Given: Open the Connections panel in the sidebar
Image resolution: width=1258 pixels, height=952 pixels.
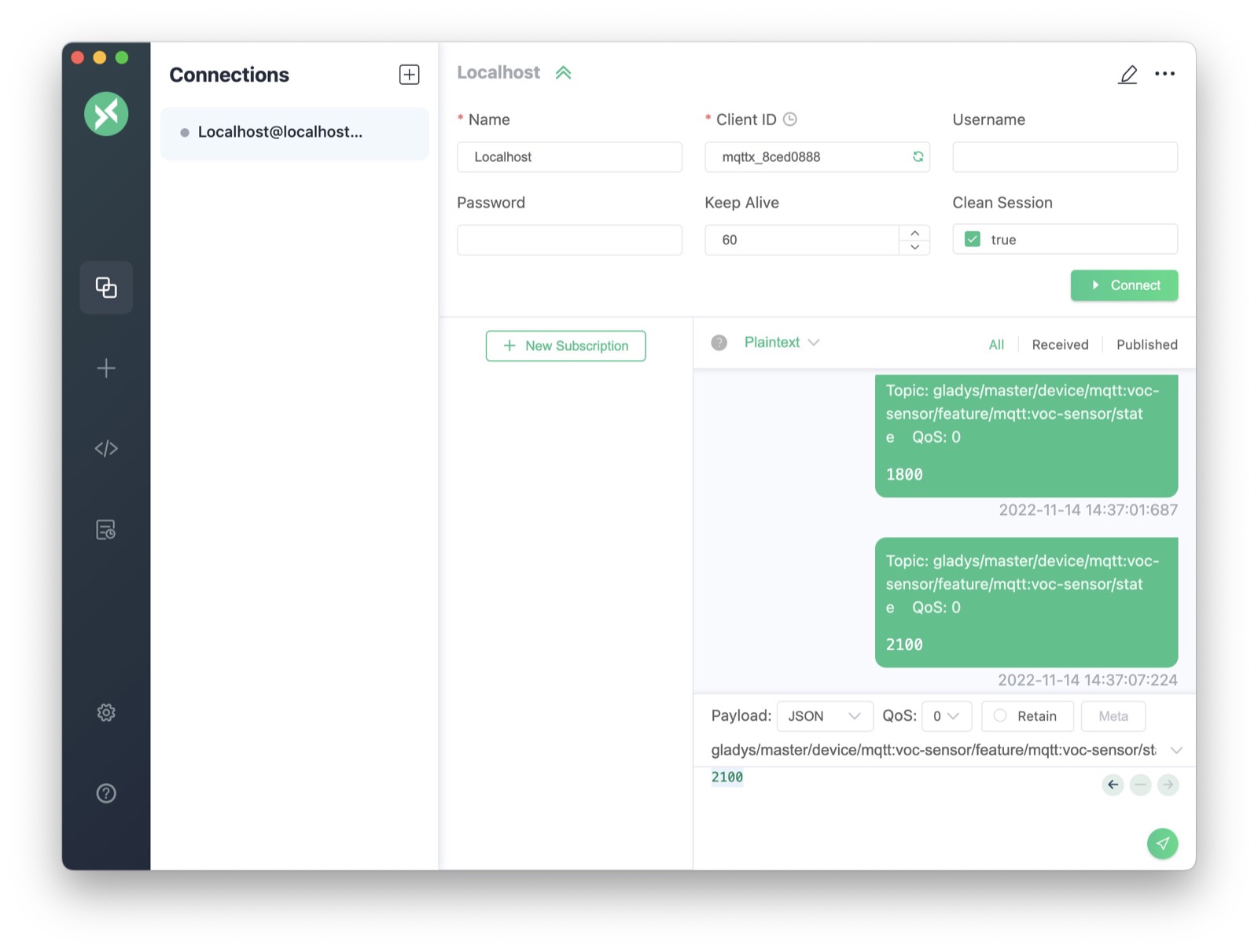Looking at the screenshot, I should (106, 287).
